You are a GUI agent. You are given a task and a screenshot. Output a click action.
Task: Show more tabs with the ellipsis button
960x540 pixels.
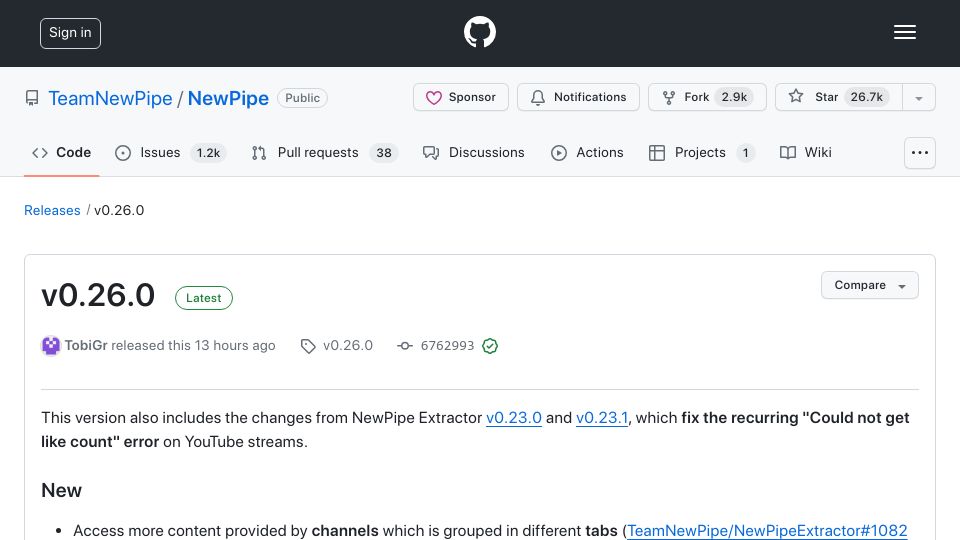tap(920, 153)
